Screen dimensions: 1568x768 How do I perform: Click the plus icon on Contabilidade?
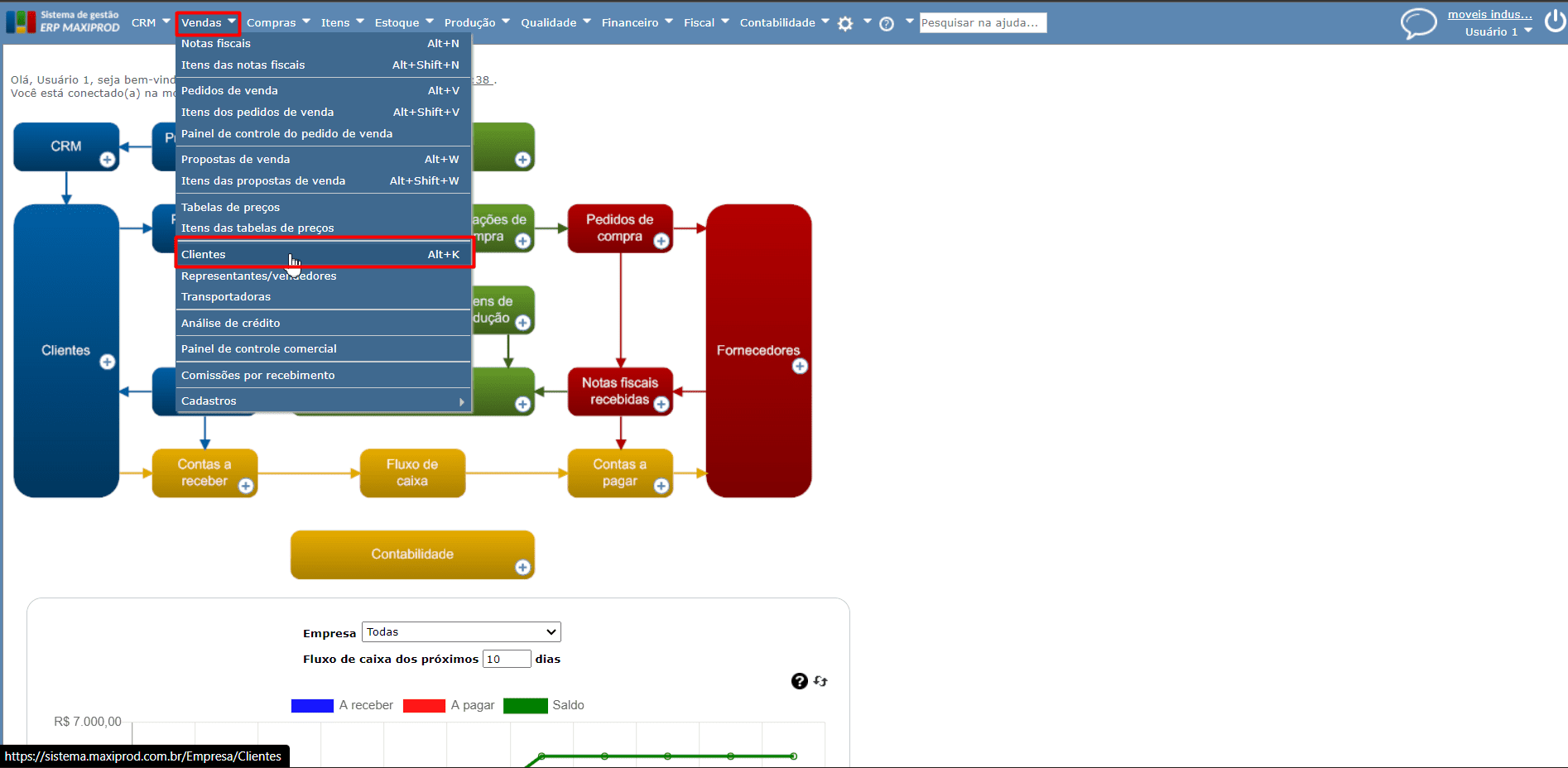coord(522,567)
